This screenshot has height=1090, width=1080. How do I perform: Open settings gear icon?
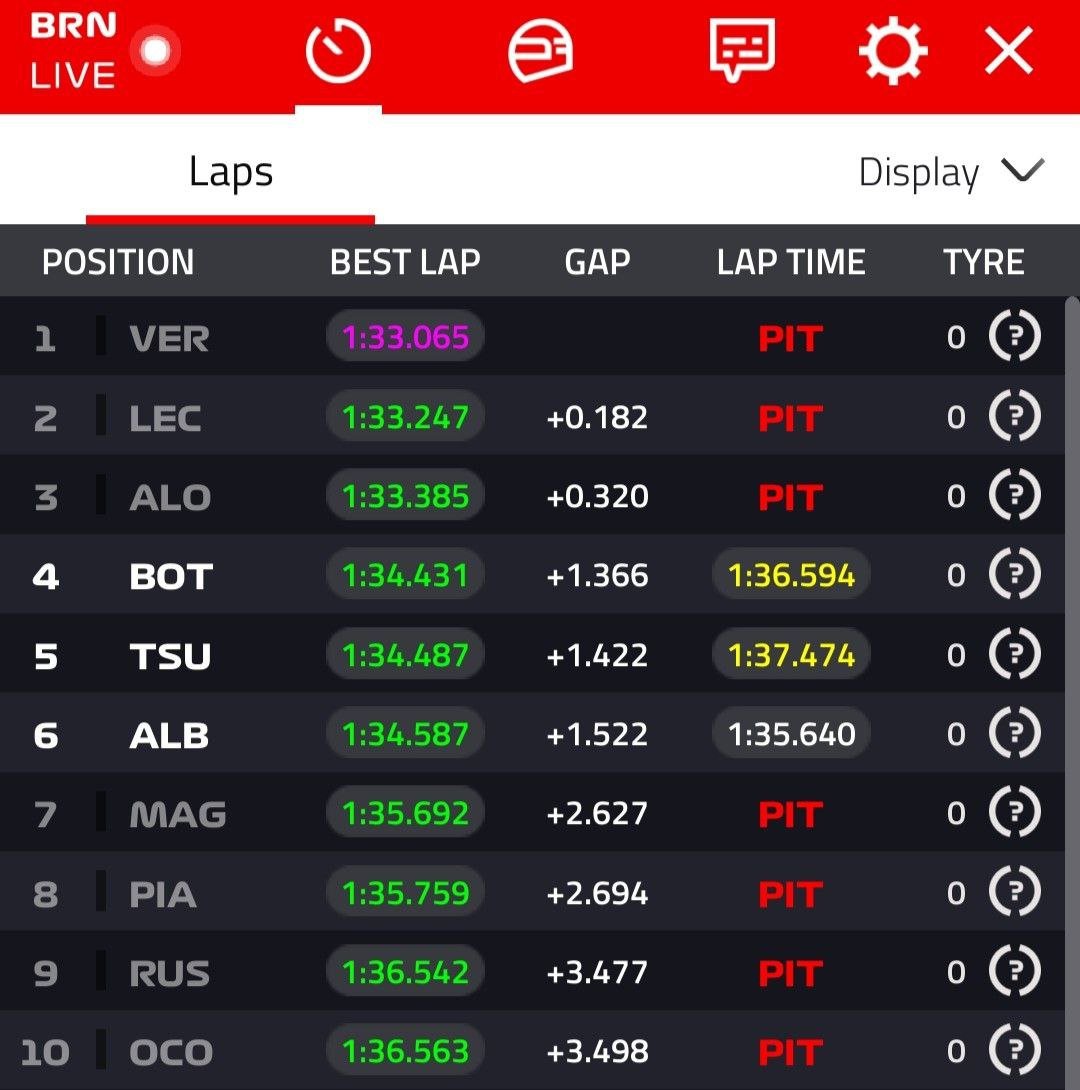pos(893,50)
